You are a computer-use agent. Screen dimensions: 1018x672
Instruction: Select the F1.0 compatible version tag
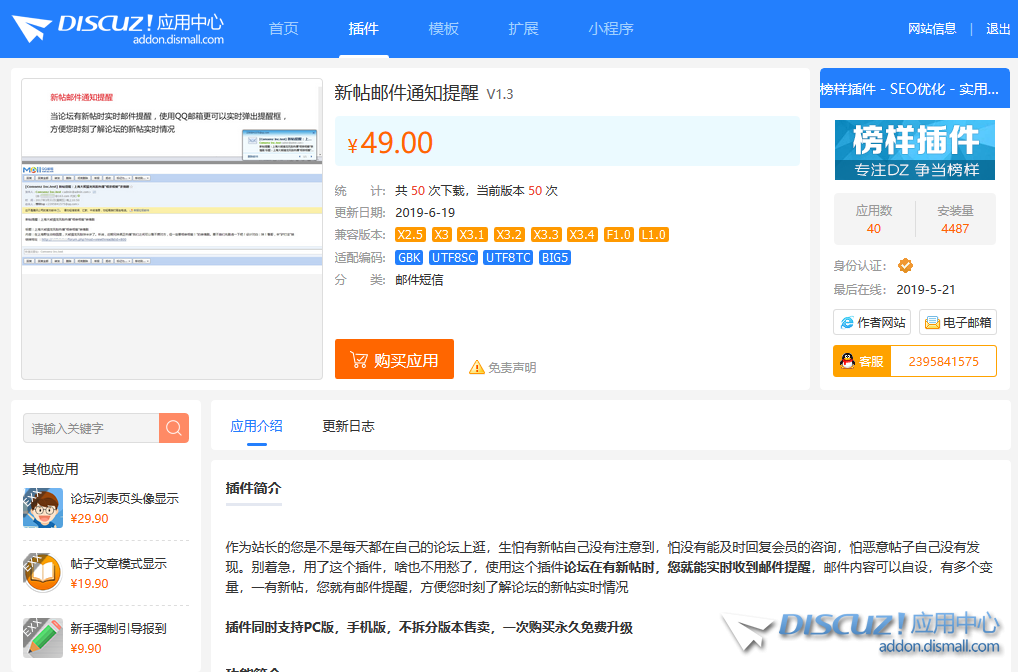[618, 234]
